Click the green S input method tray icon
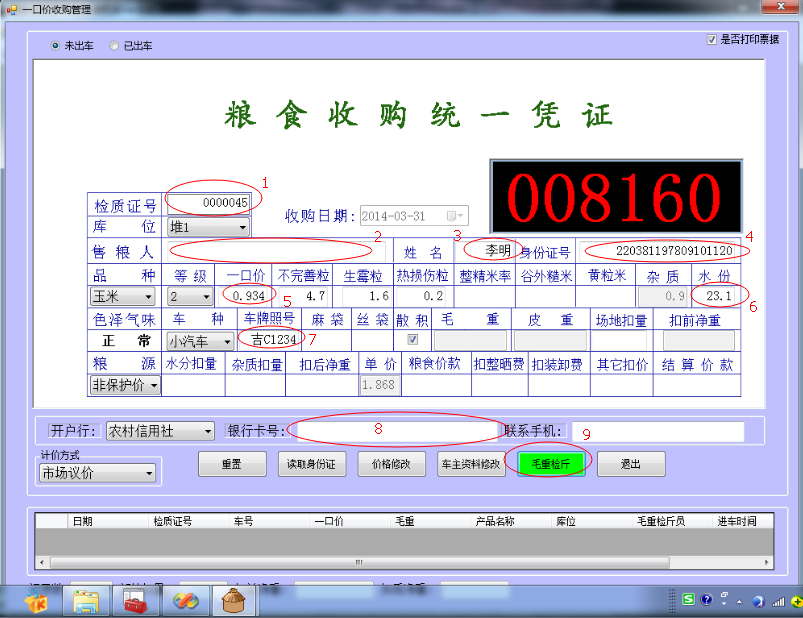Image resolution: width=803 pixels, height=618 pixels. pos(689,600)
